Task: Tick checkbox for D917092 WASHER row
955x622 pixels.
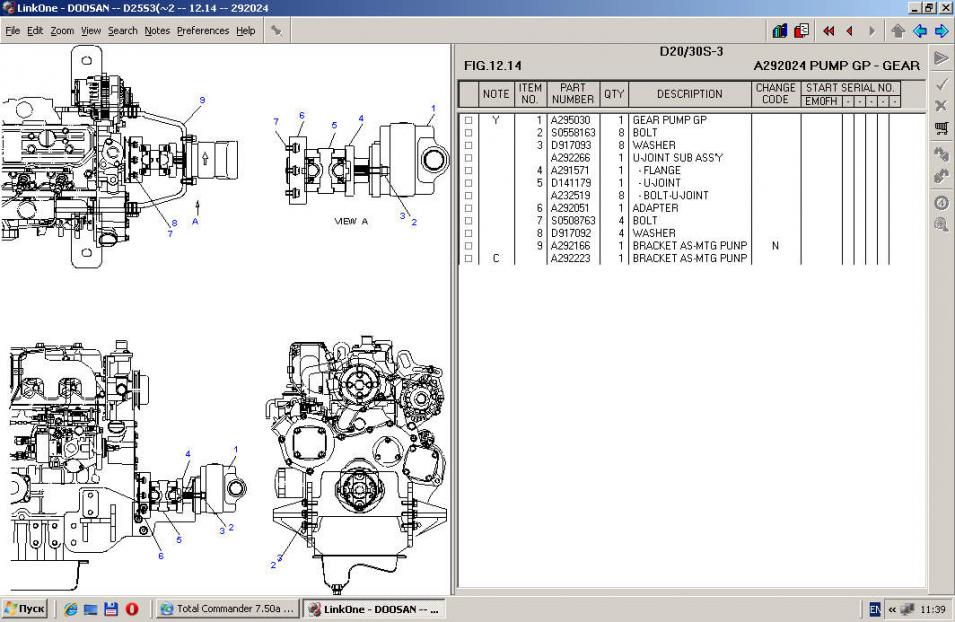Action: click(468, 233)
